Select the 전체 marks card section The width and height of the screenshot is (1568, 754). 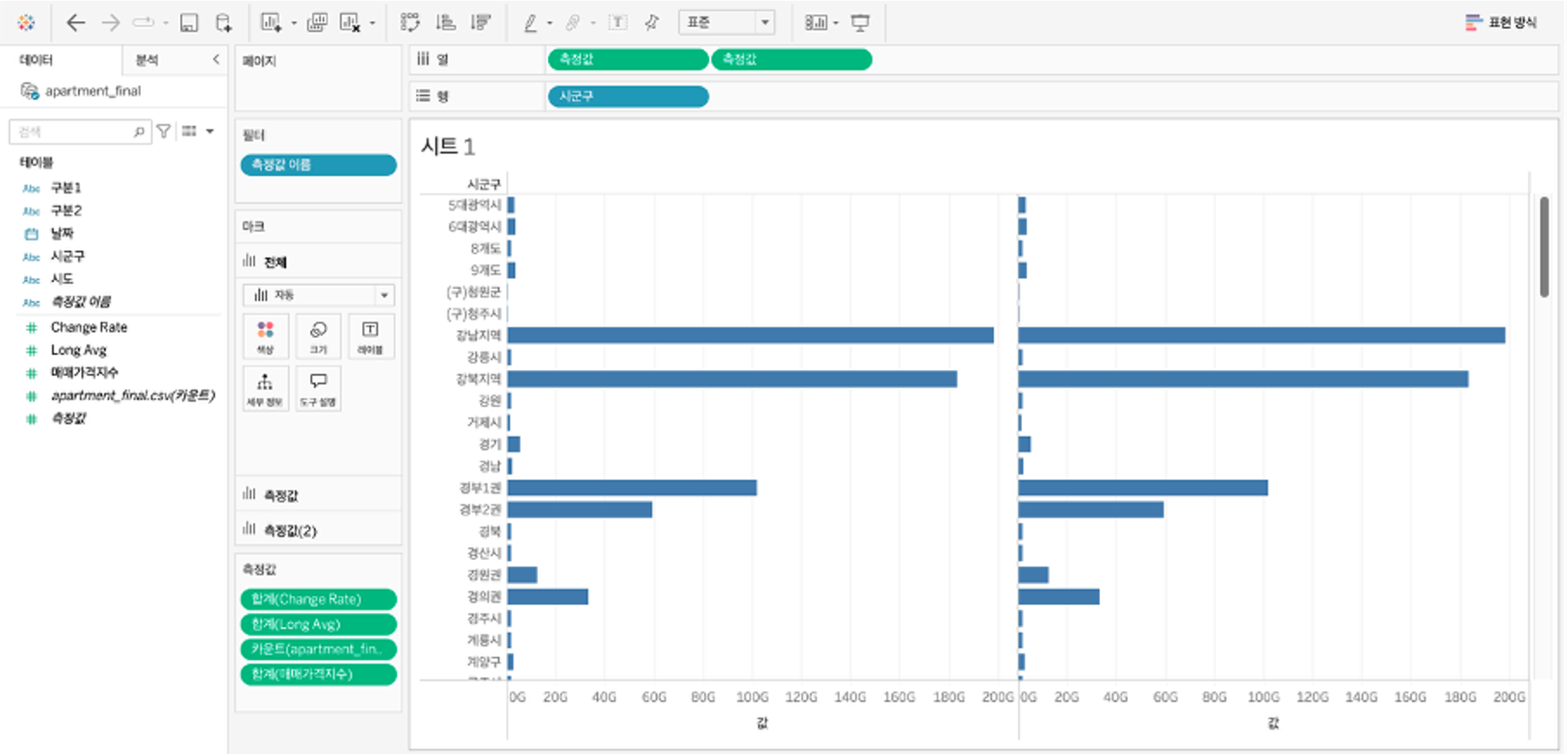(x=318, y=262)
